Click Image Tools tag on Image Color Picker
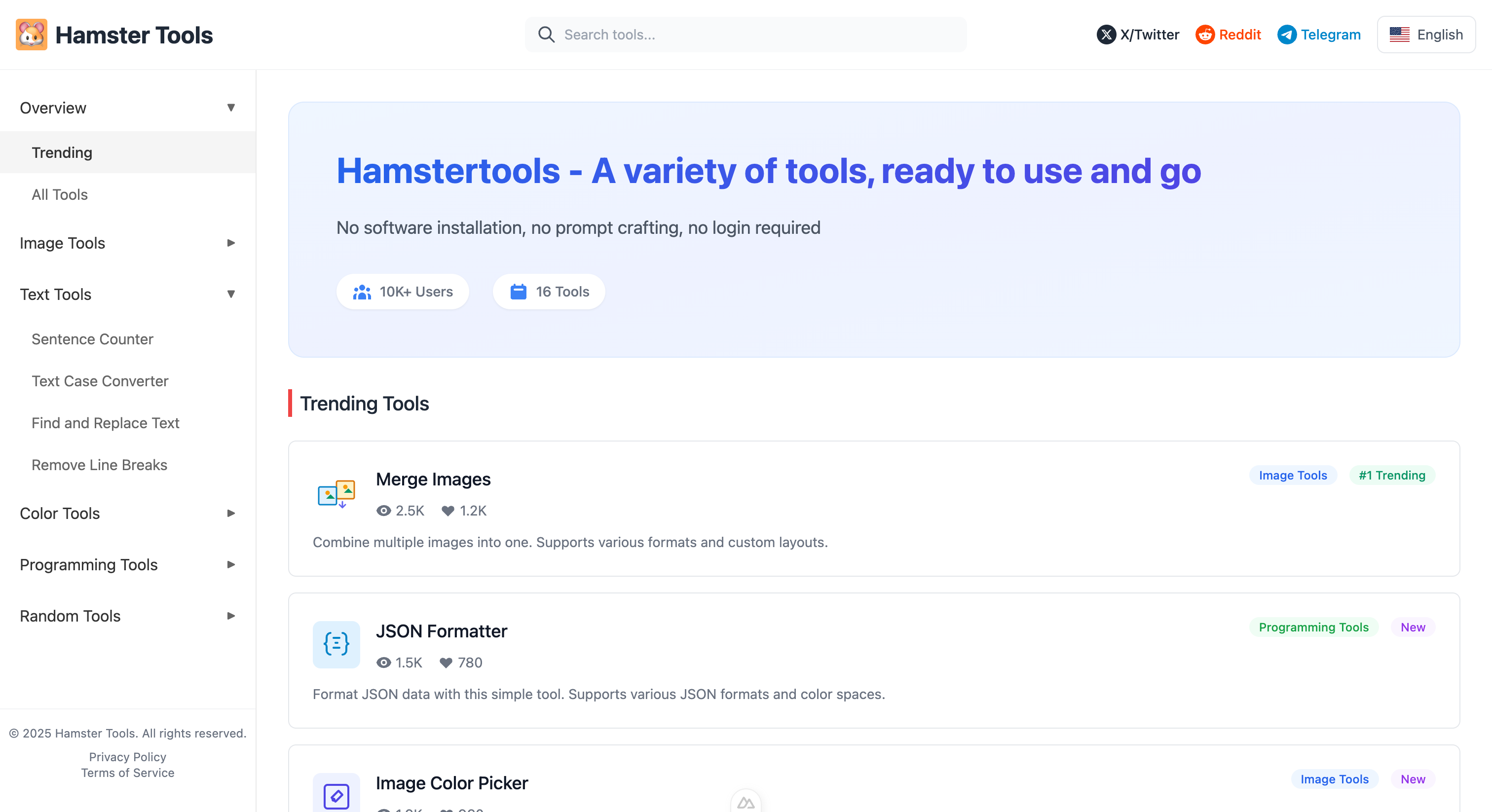The image size is (1492, 812). (x=1335, y=779)
